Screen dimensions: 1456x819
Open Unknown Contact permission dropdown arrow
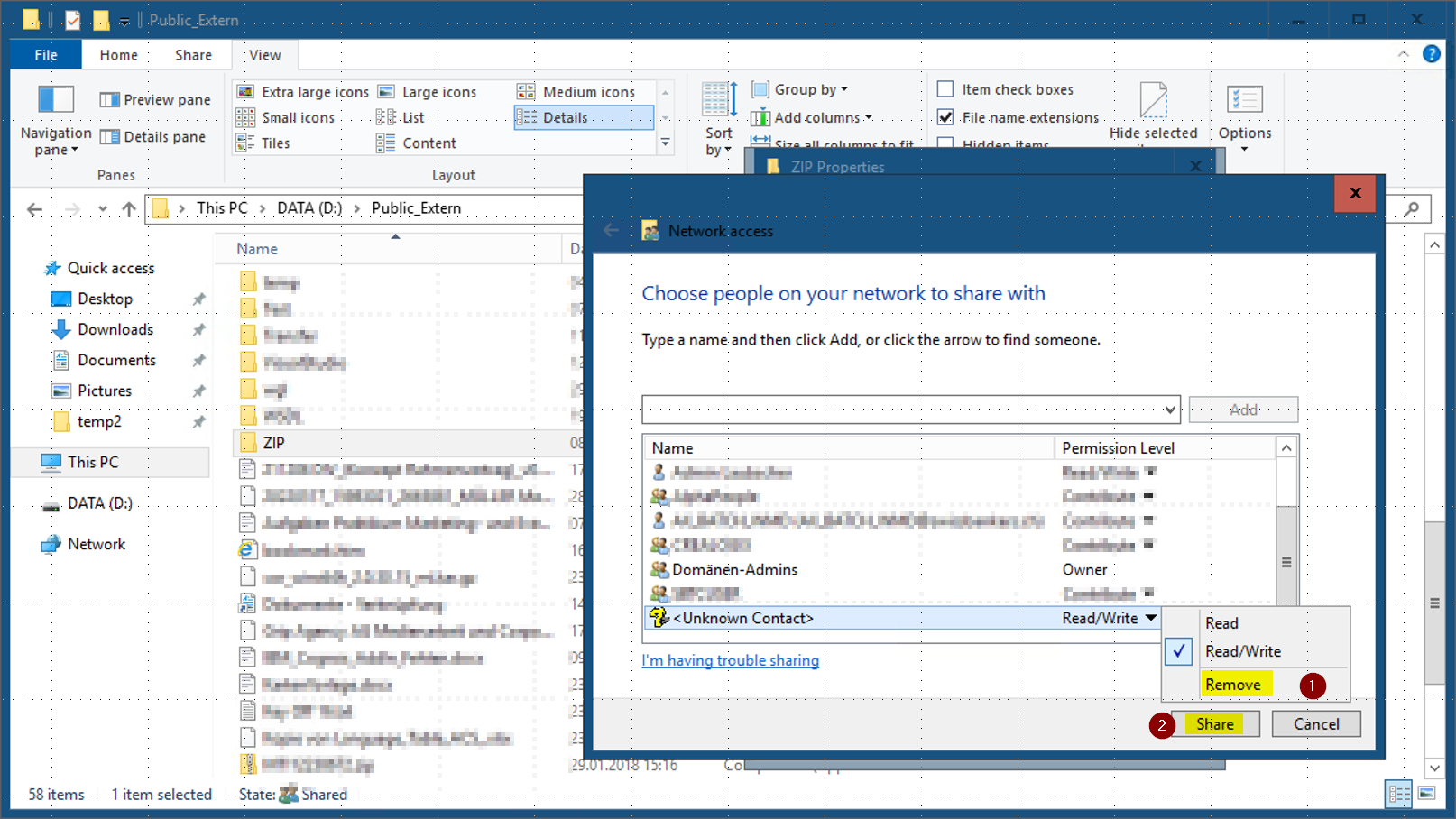1151,618
